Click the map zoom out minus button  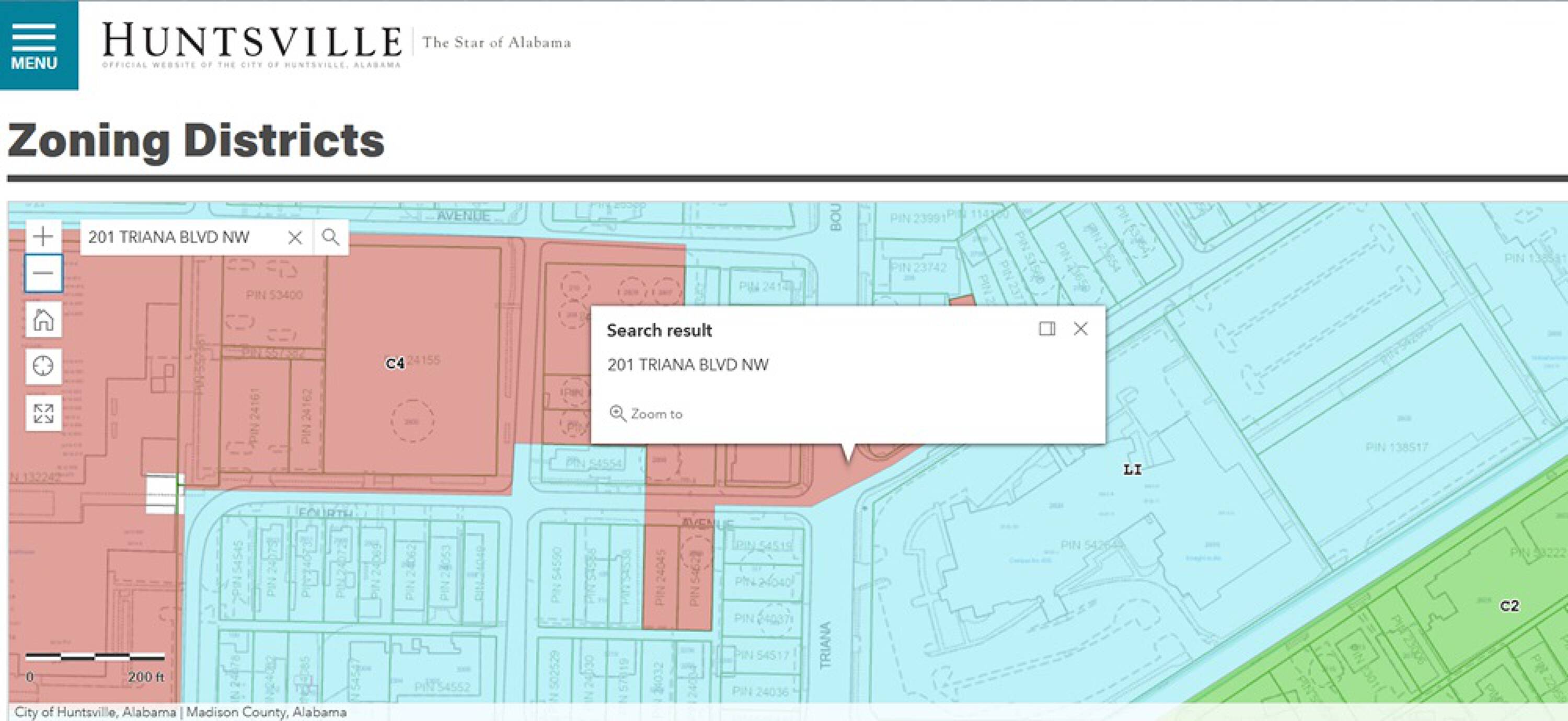43,273
